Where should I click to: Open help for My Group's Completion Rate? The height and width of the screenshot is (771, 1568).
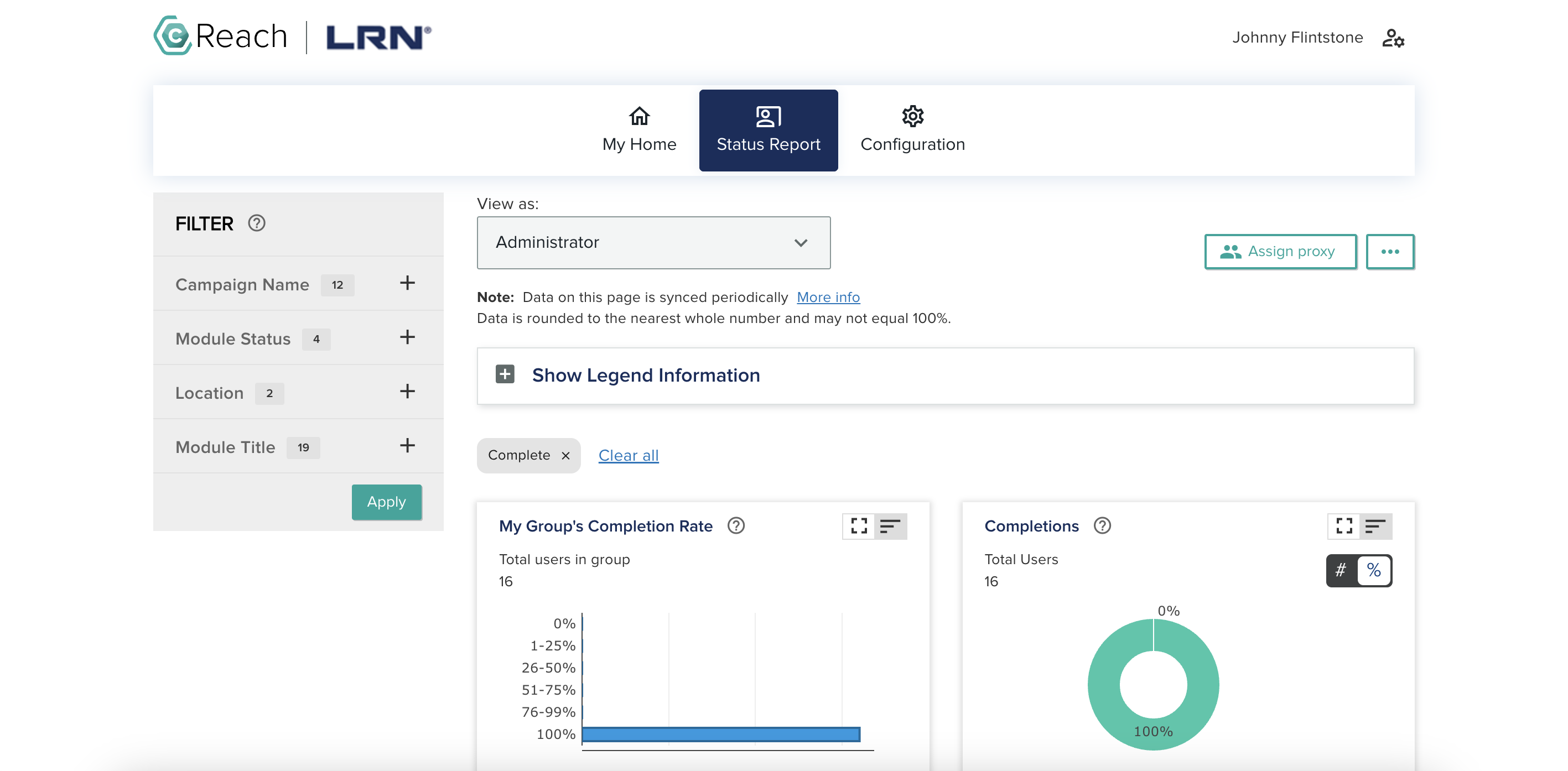click(x=735, y=527)
